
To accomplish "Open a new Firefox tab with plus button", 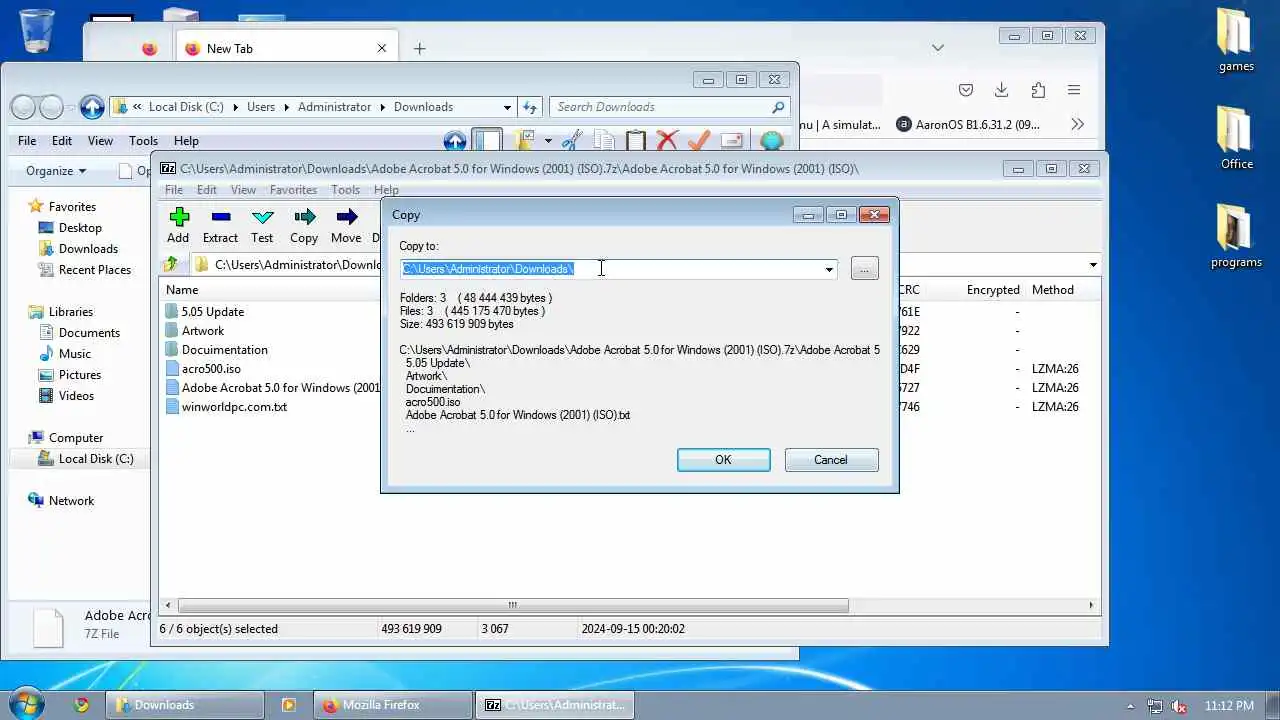I will [x=420, y=48].
